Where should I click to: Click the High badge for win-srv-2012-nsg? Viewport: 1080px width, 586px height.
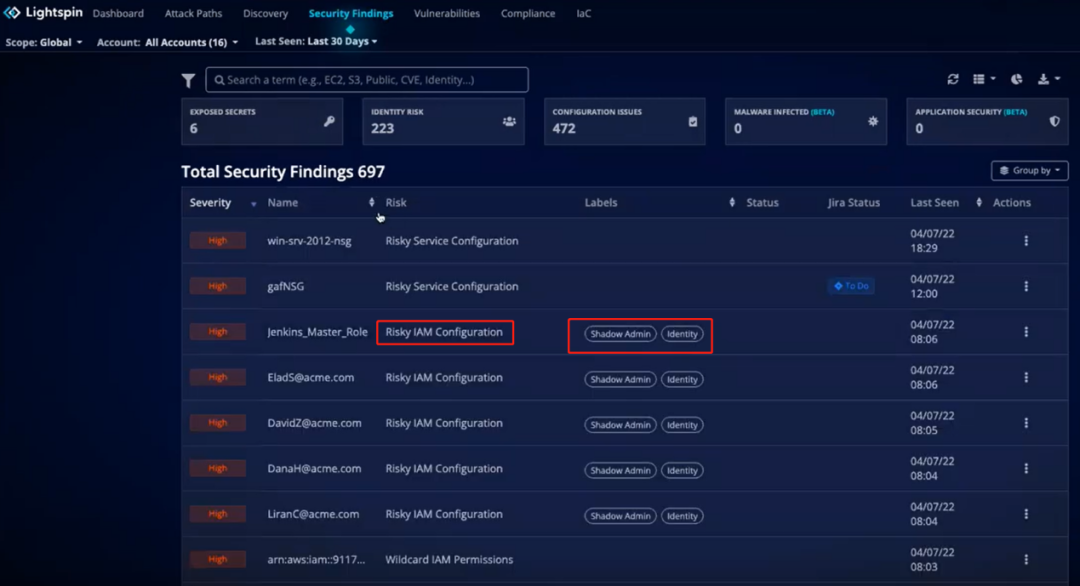pos(218,240)
